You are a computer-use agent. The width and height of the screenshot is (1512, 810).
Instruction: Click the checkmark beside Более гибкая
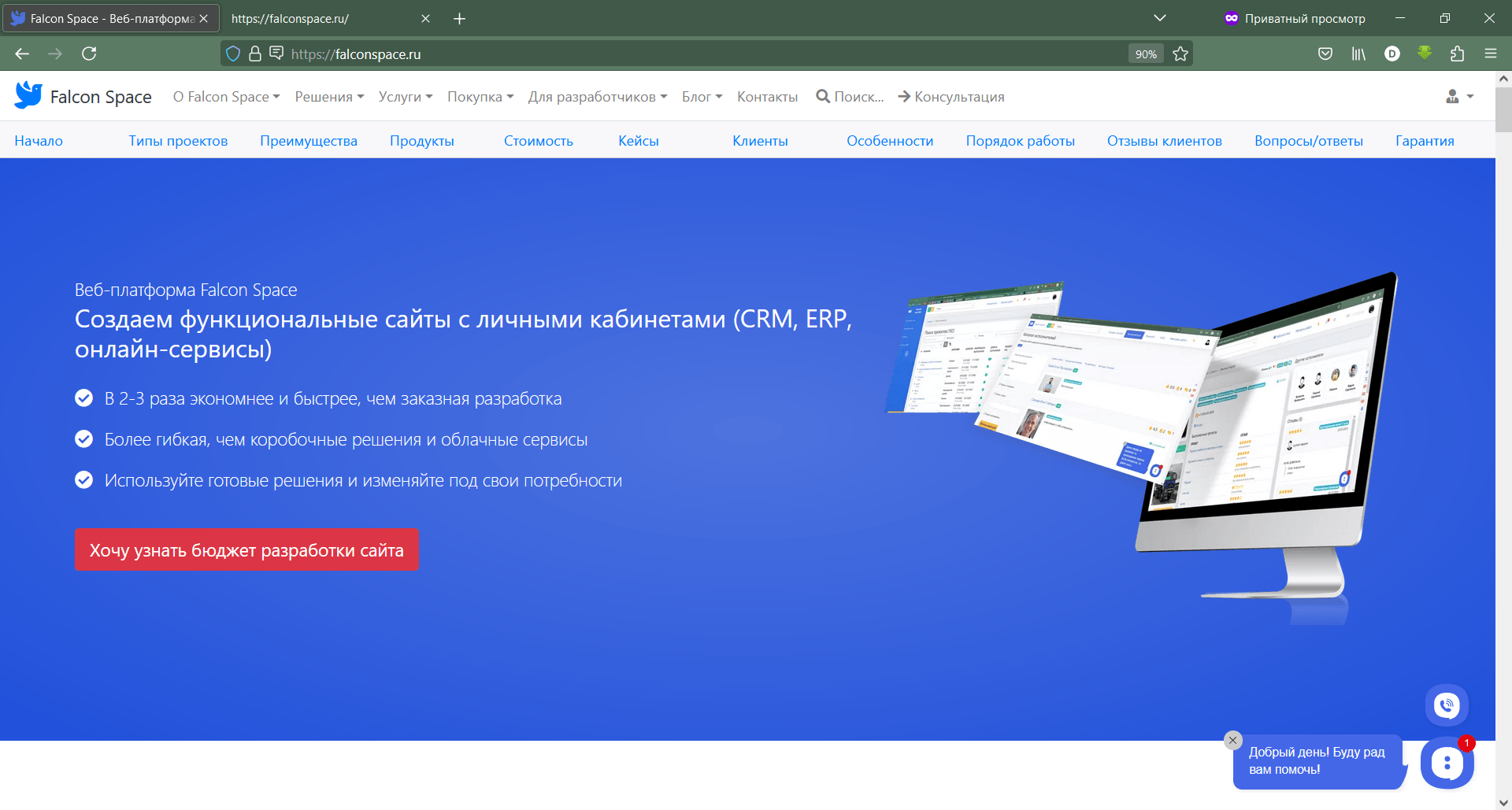point(83,439)
